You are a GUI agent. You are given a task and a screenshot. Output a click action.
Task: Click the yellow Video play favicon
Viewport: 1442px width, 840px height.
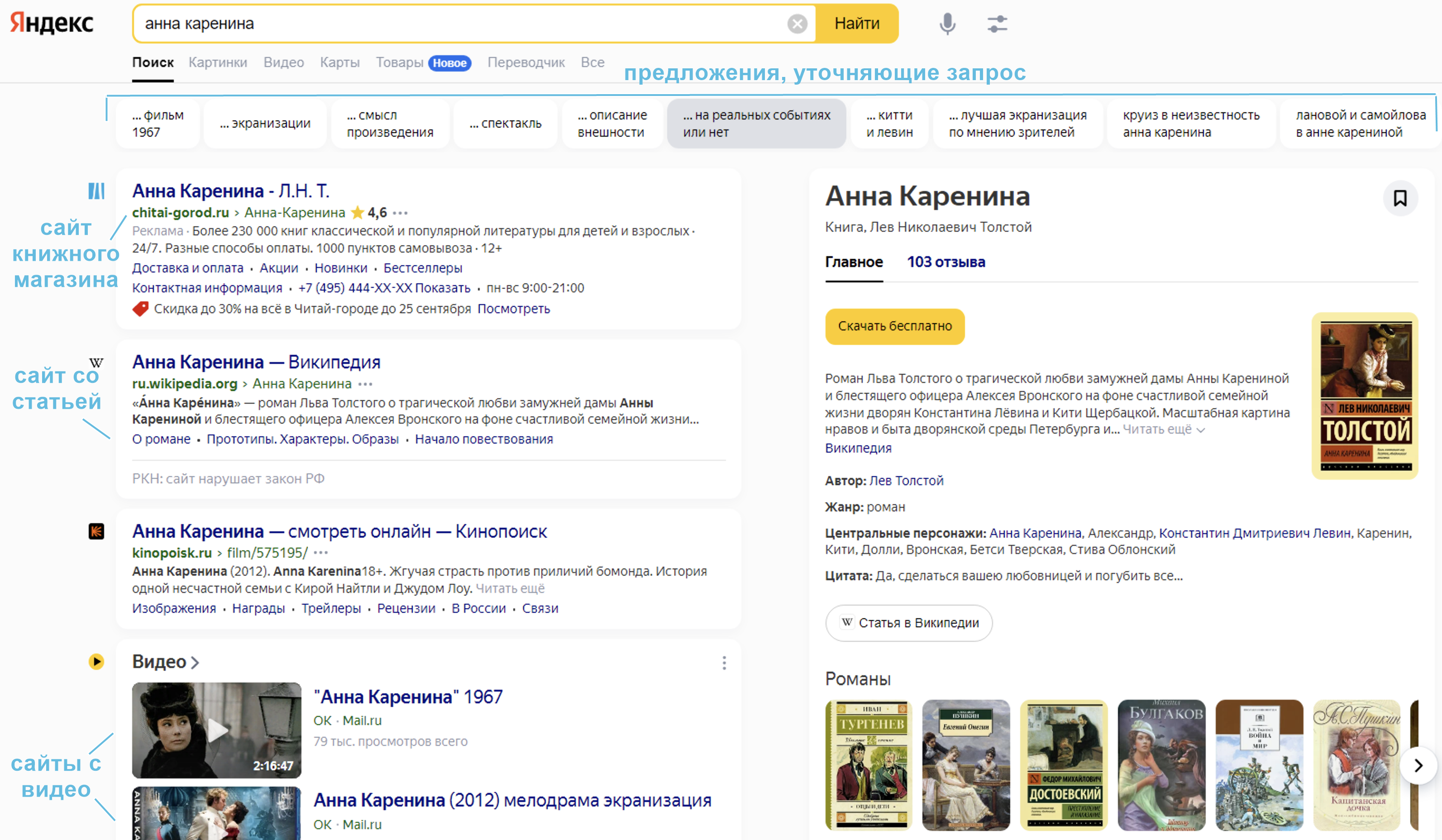click(96, 662)
